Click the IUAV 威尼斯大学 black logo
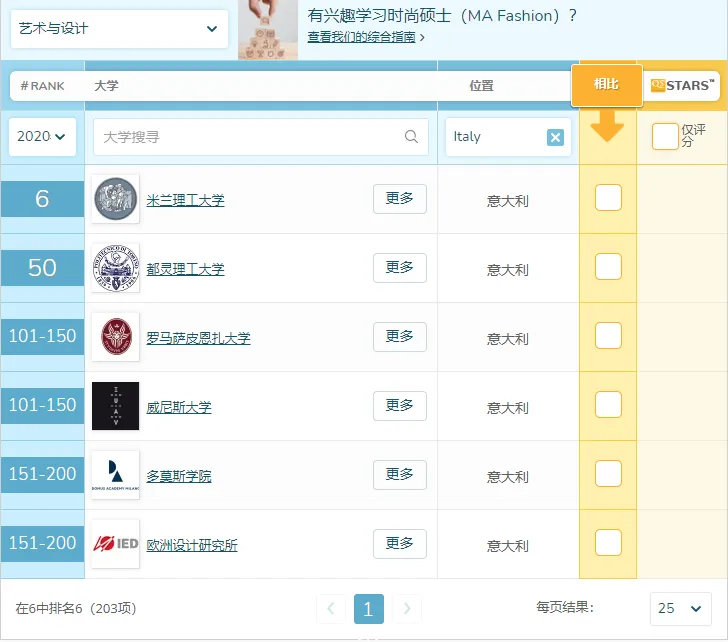 tap(116, 406)
